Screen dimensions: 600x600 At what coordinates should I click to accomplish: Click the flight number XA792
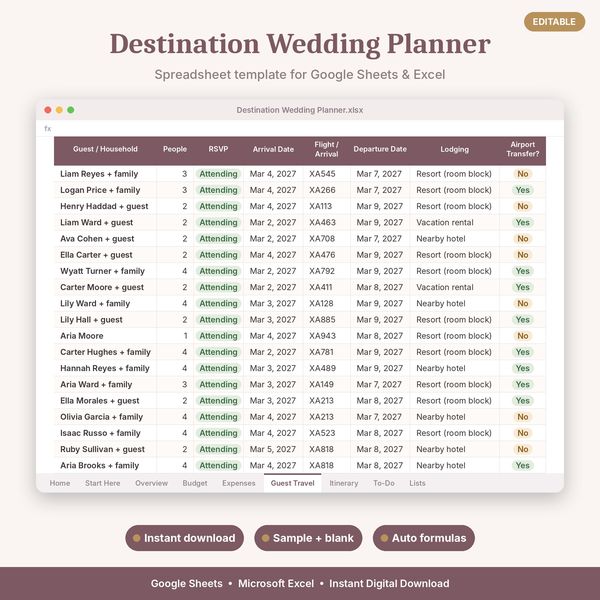point(322,271)
